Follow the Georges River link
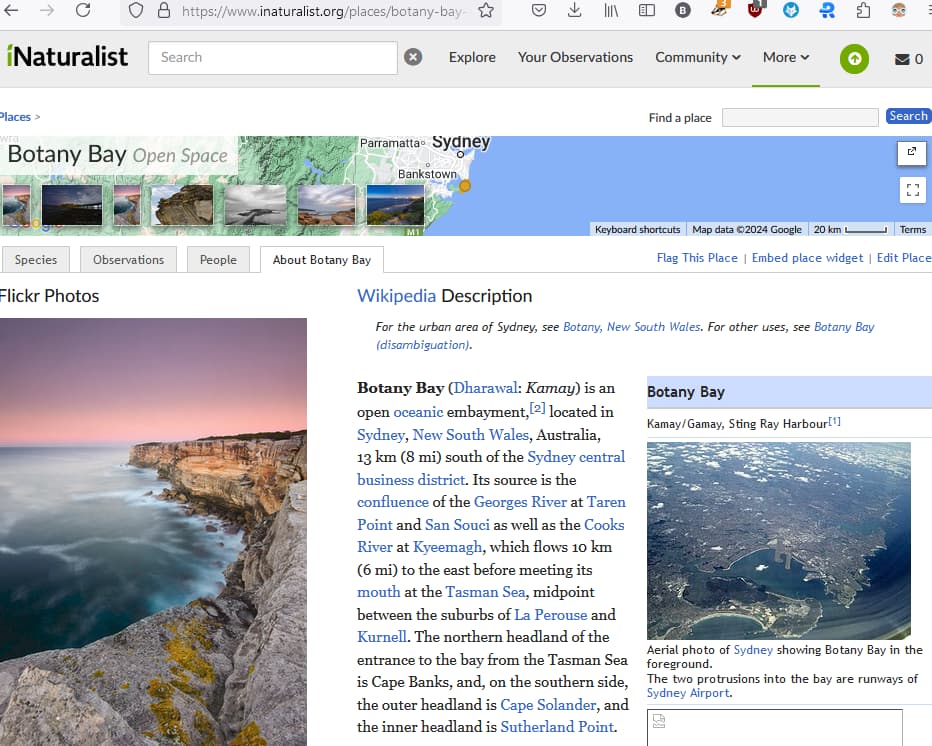Image resolution: width=932 pixels, height=746 pixels. (x=520, y=502)
